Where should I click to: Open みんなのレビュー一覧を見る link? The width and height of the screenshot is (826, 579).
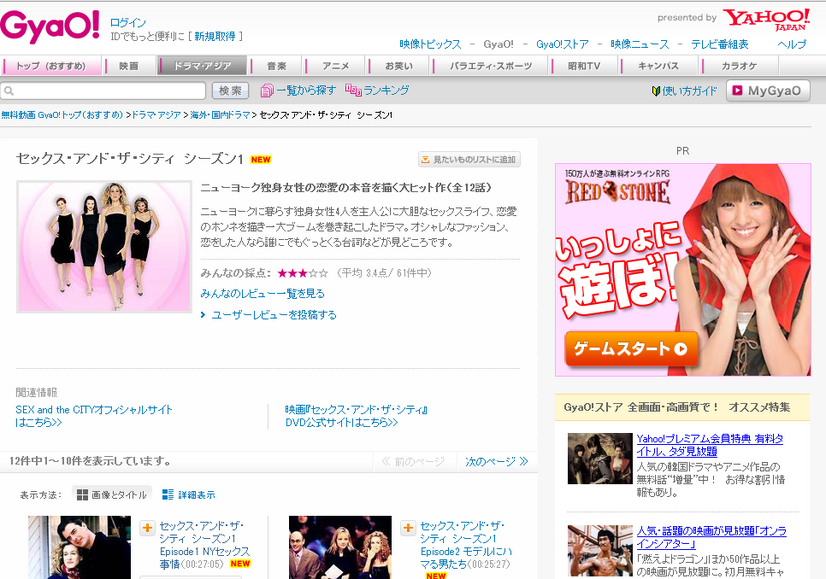tap(262, 293)
